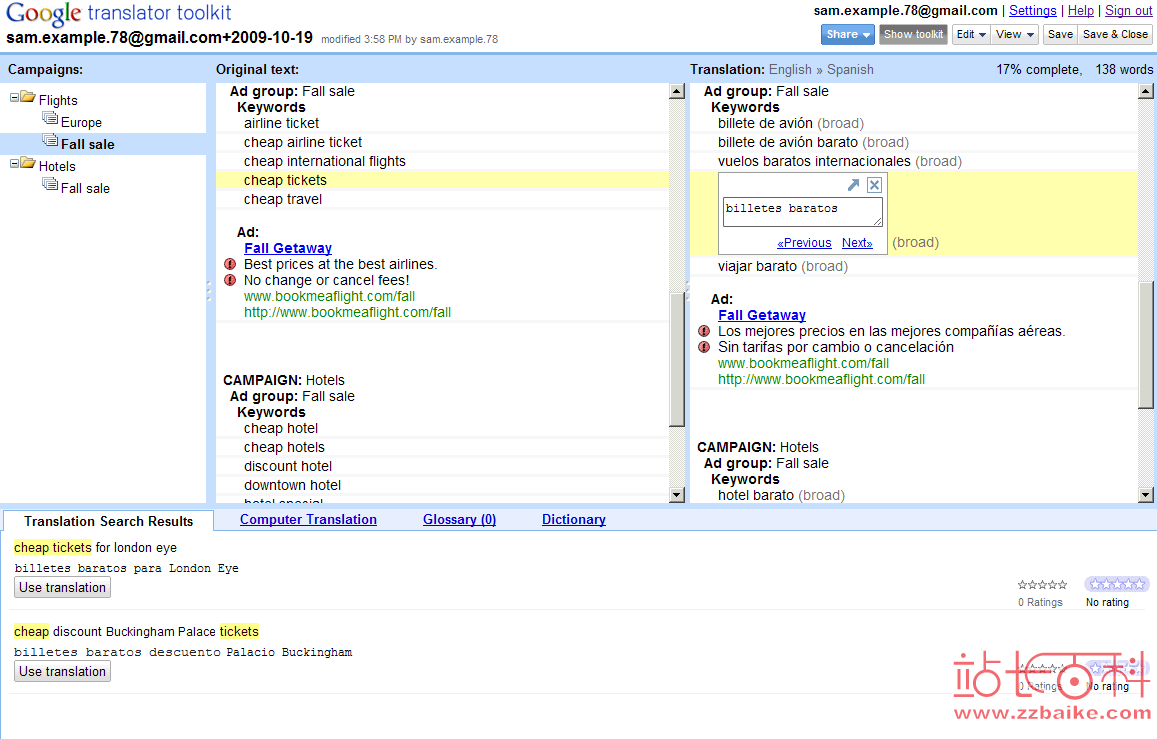The width and height of the screenshot is (1157, 739).
Task: Open the Settings link
Action: (1032, 10)
